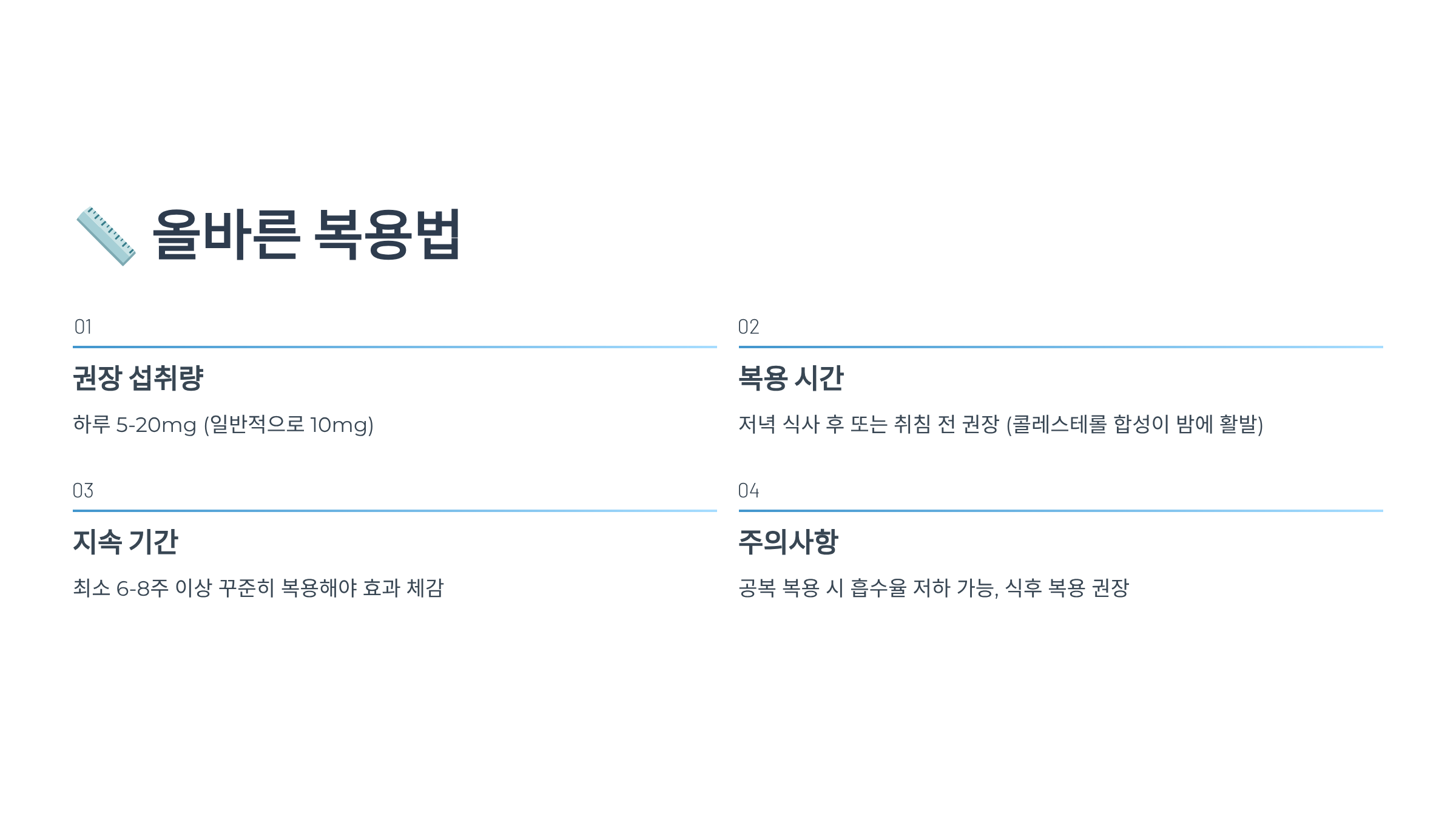Click the parenthetical text 콜레스테롤 합성이 밤에 활발
Viewport: 1456px width, 819px height.
(x=1134, y=425)
